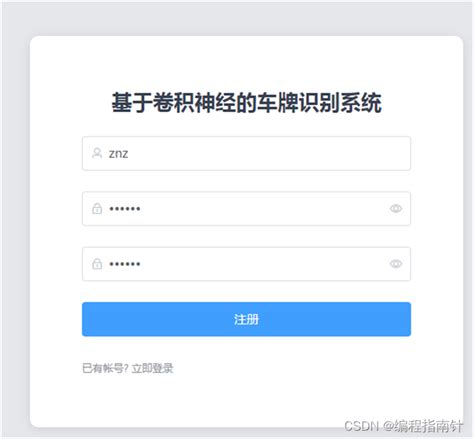474x439 pixels.
Task: Click the 注册 label text on blue button
Action: [246, 319]
